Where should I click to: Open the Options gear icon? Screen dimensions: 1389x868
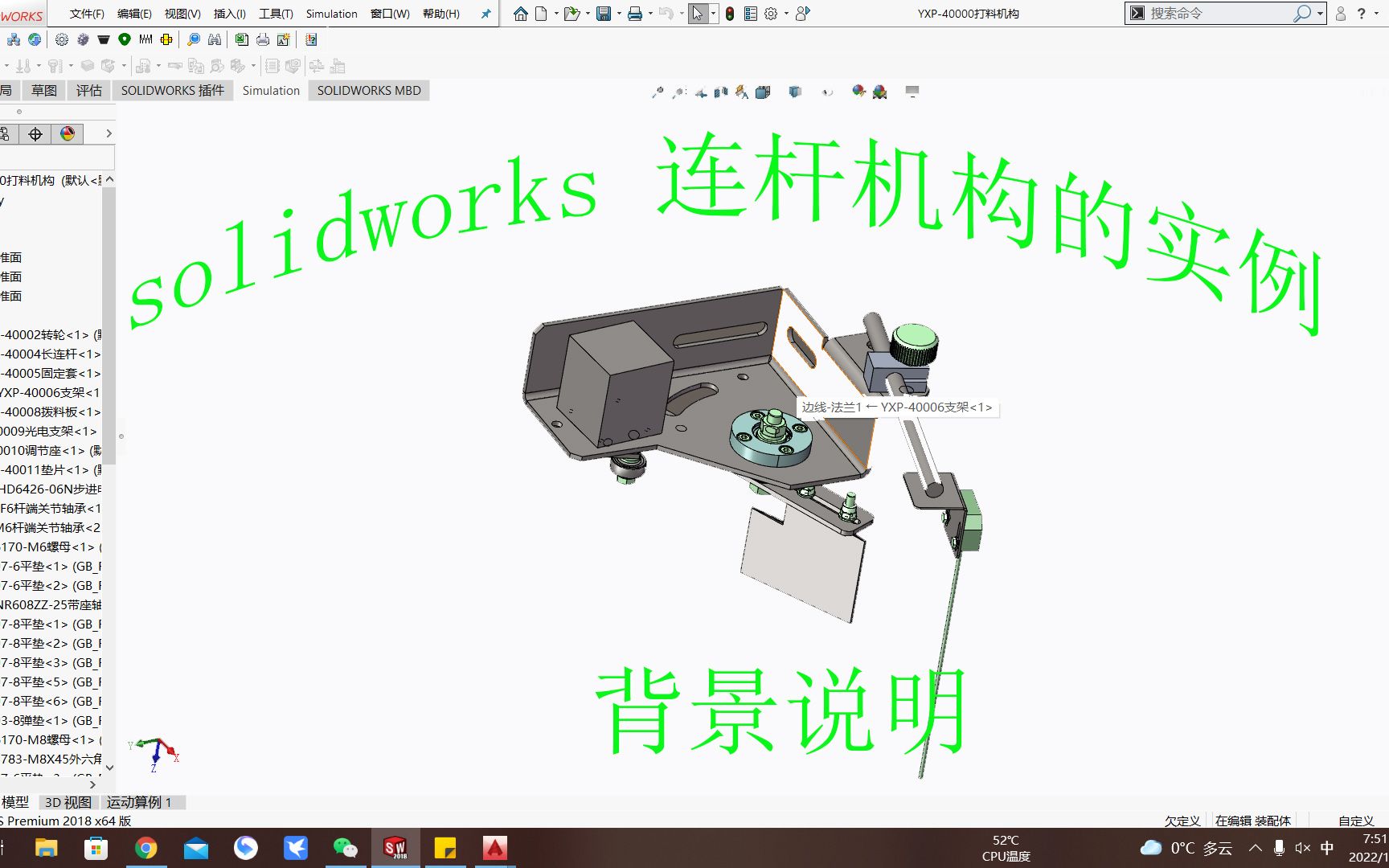pyautogui.click(x=771, y=14)
